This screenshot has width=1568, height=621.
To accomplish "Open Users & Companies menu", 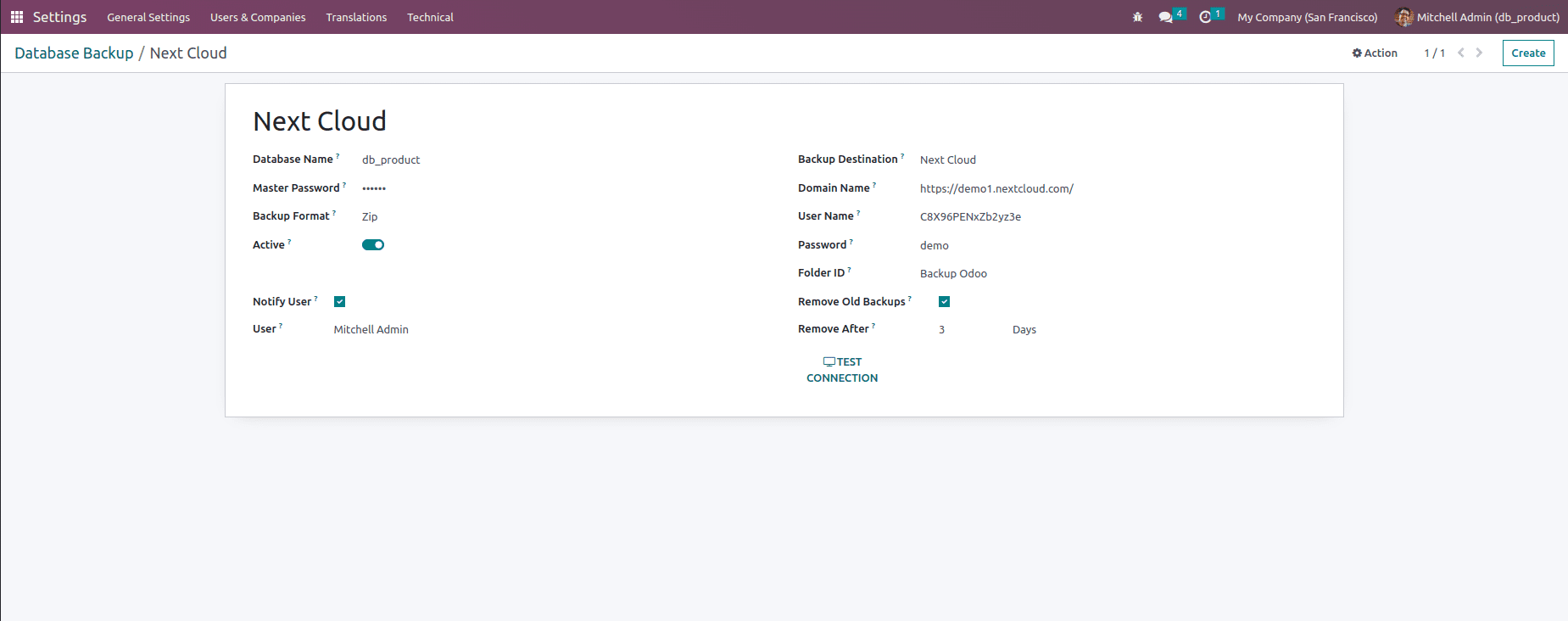I will tap(258, 17).
